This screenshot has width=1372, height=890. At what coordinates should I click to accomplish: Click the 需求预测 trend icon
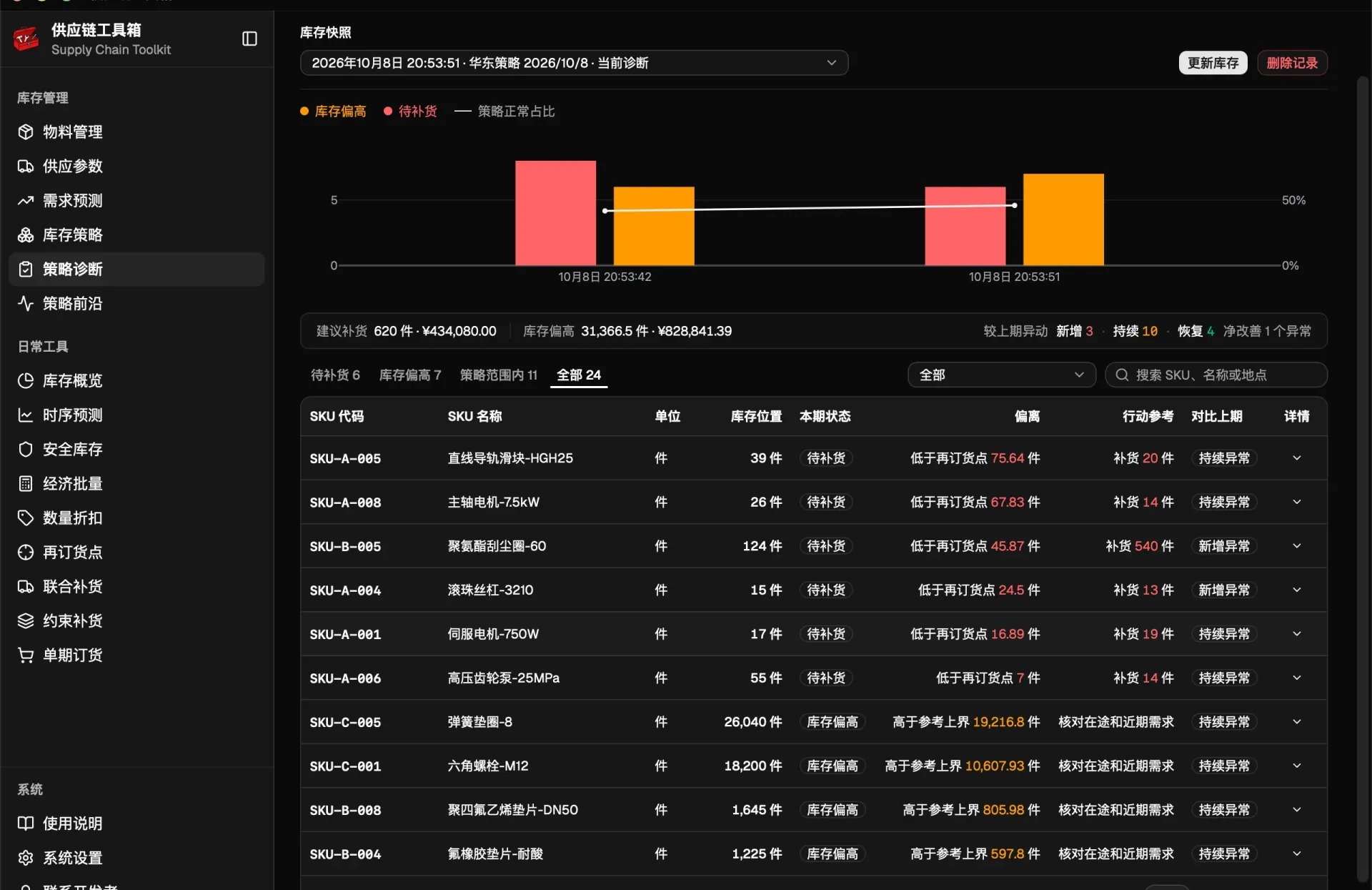[x=26, y=200]
